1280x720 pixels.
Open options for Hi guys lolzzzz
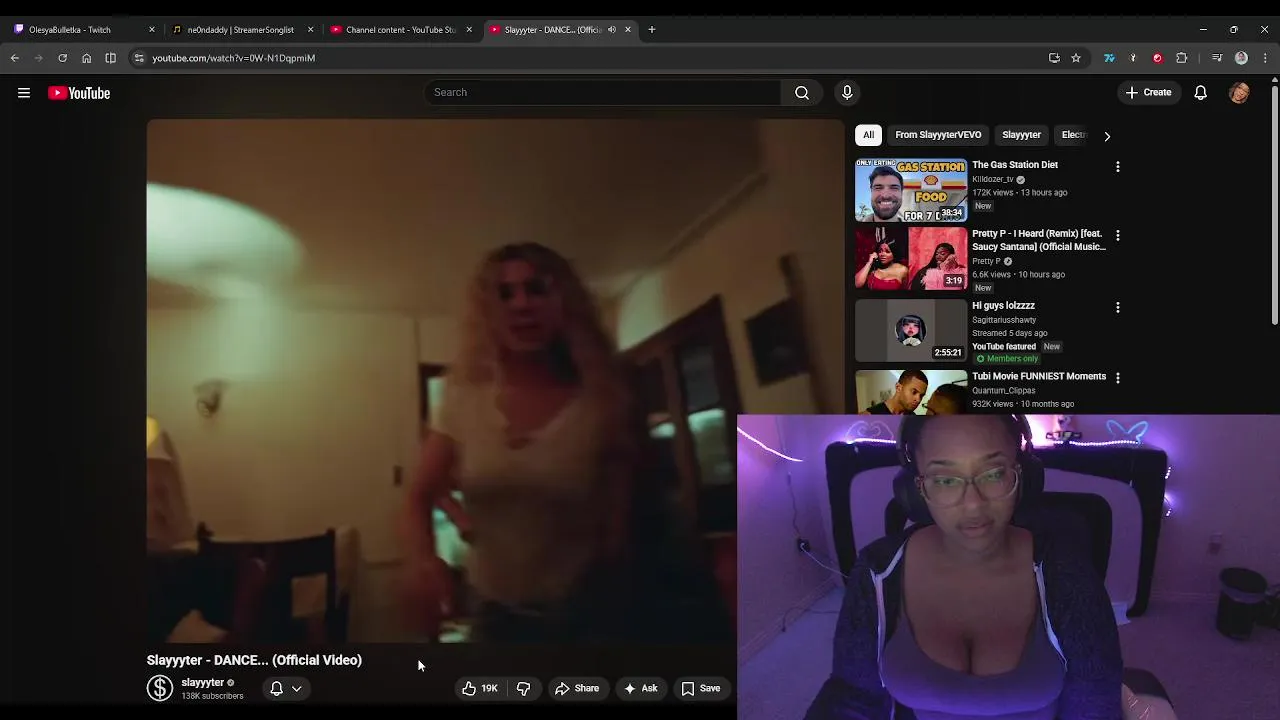tap(1118, 308)
